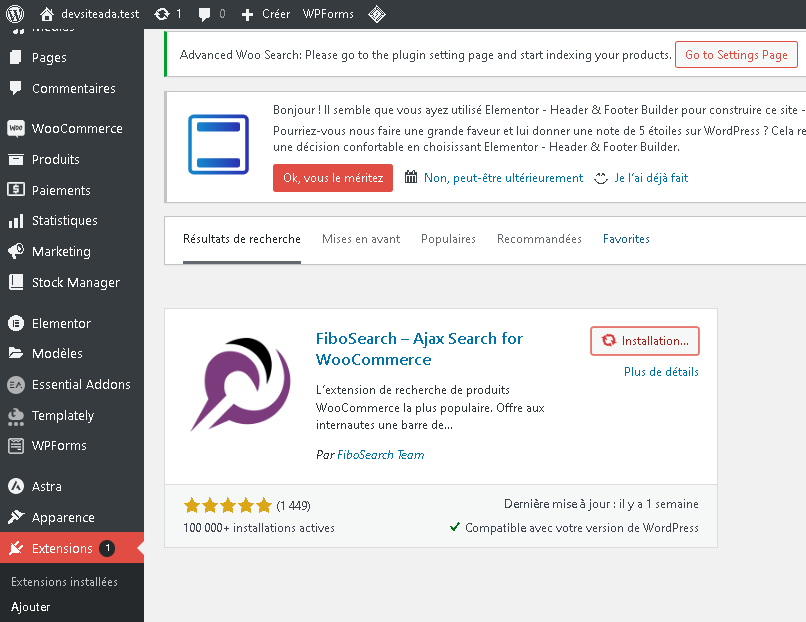
Task: Click the Go to Settings Page button
Action: tap(736, 54)
